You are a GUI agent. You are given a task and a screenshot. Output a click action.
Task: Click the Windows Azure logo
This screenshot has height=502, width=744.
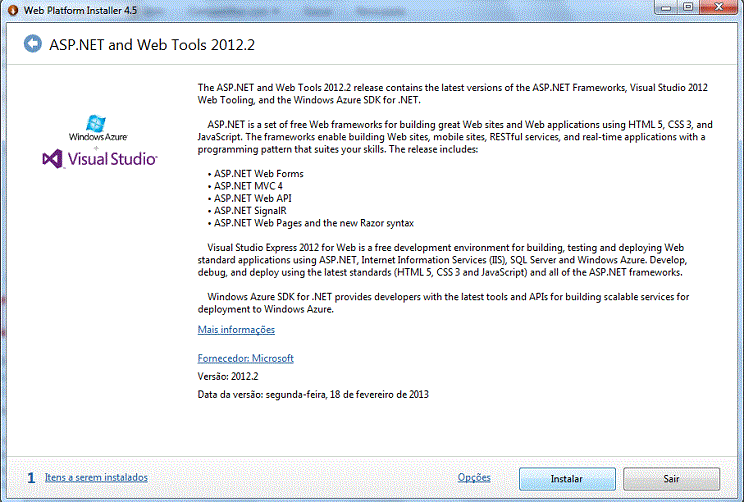click(98, 128)
